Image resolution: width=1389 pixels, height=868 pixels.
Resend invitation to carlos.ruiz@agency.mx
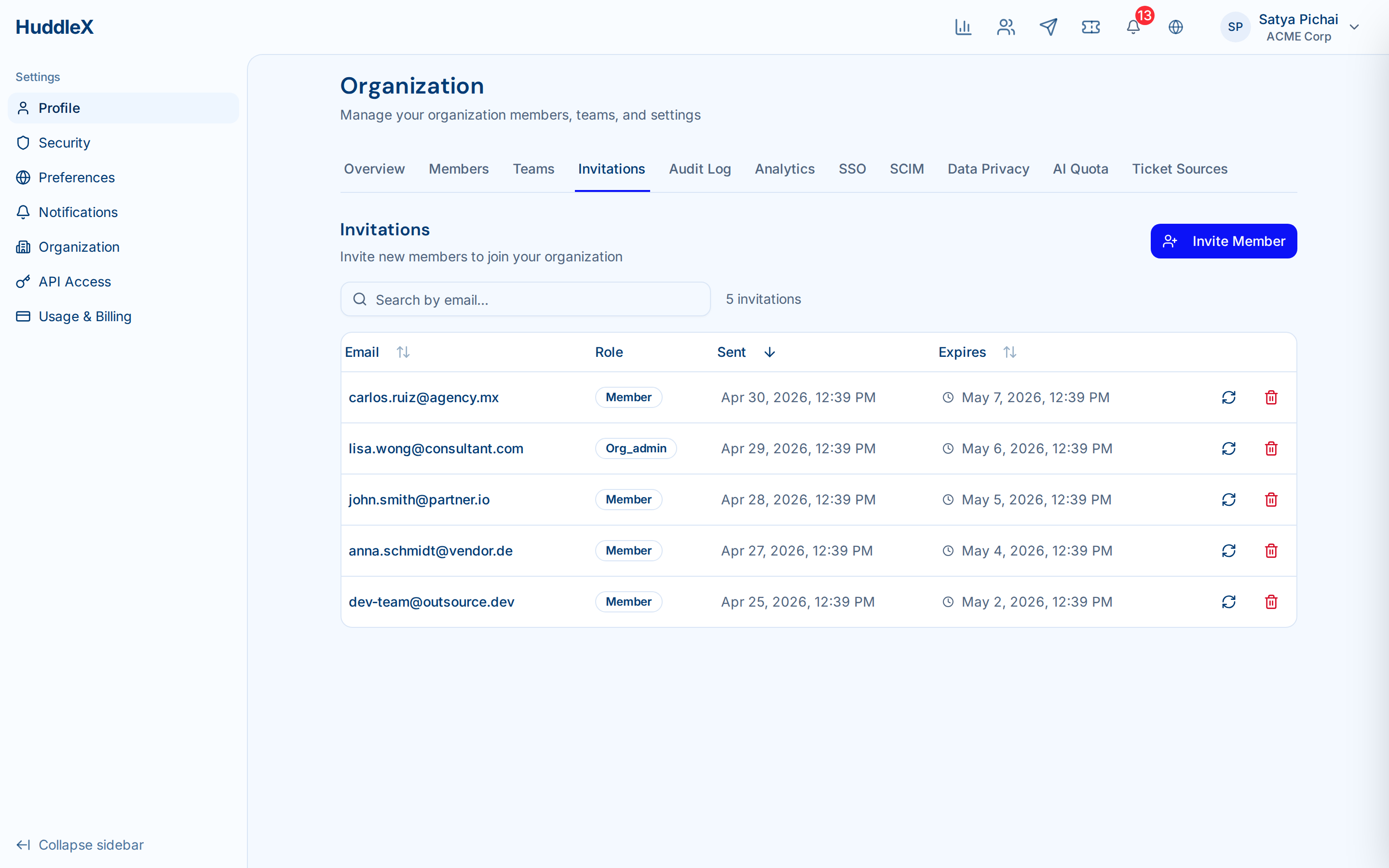click(x=1228, y=397)
